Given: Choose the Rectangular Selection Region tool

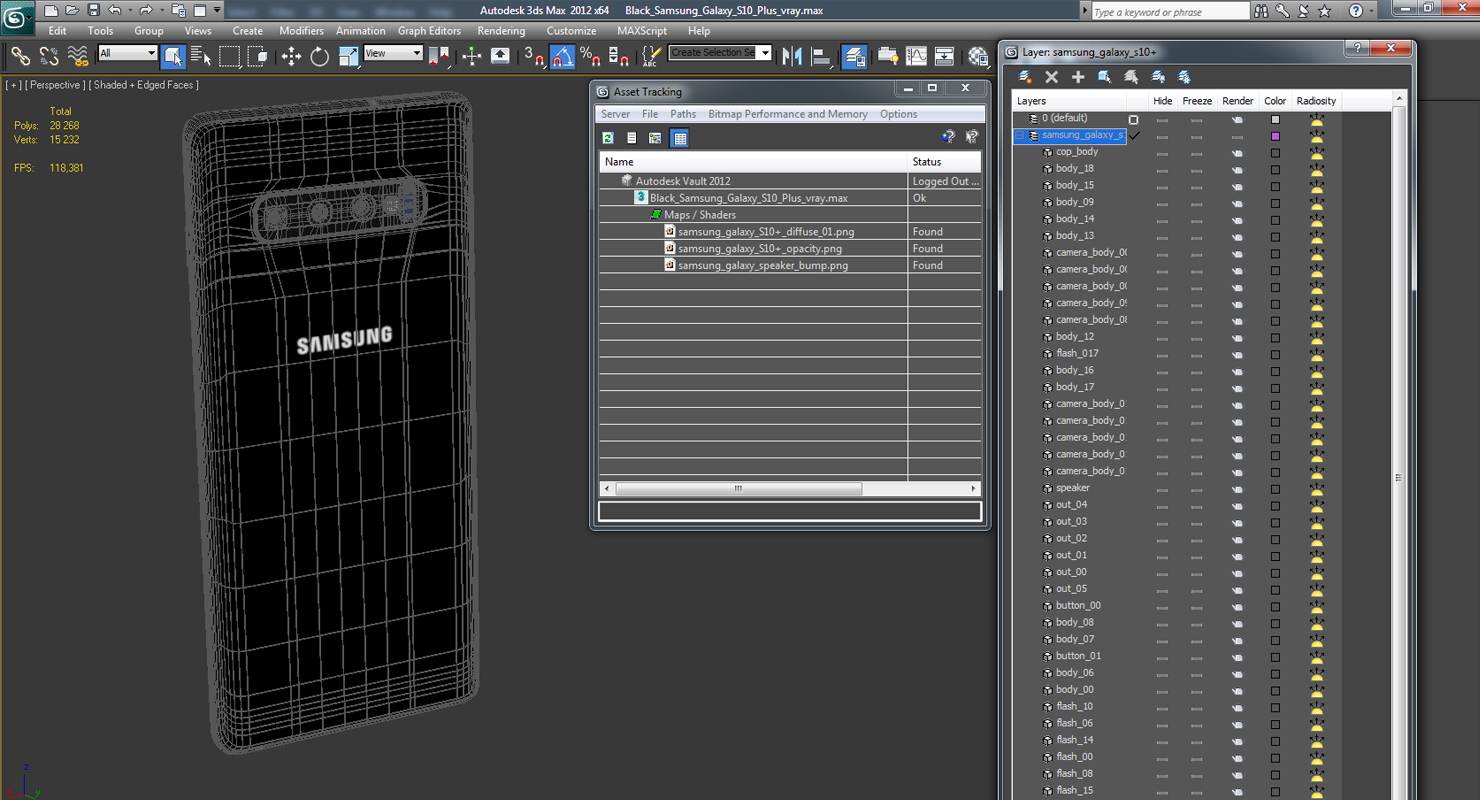Looking at the screenshot, I should (230, 56).
